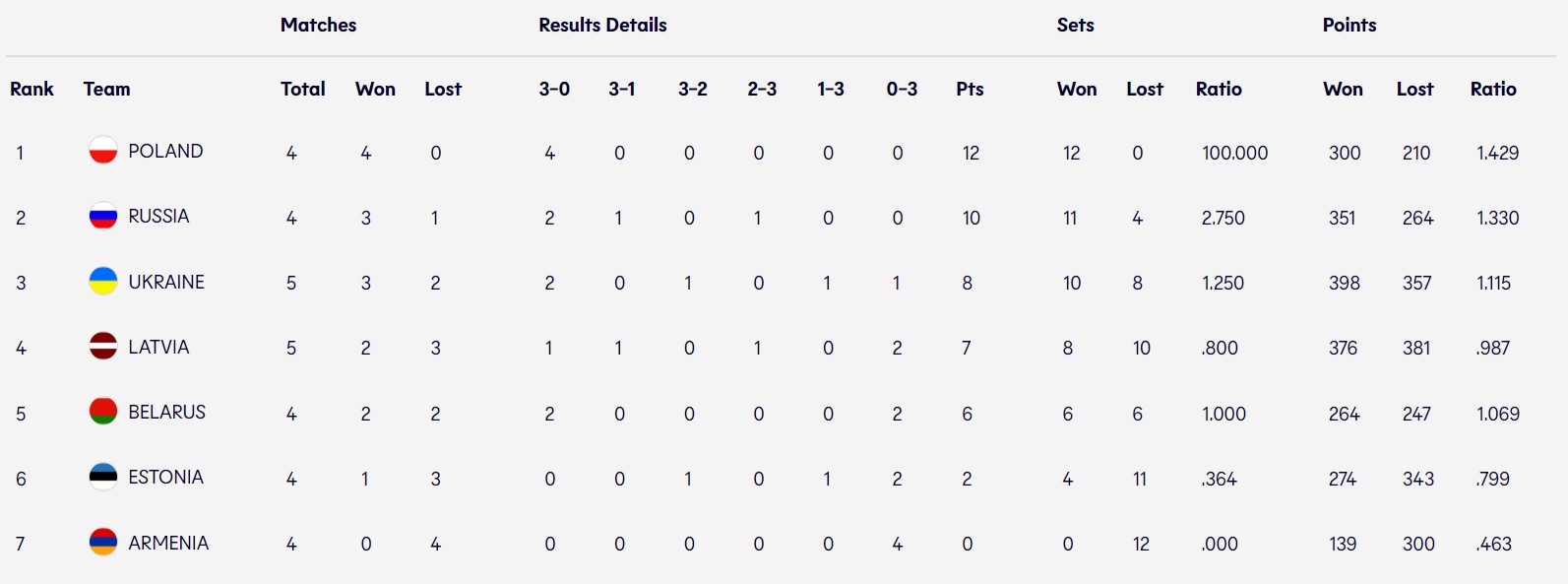Click the Sets Ratio column header
Screen dimensions: 1568x584
1219,89
